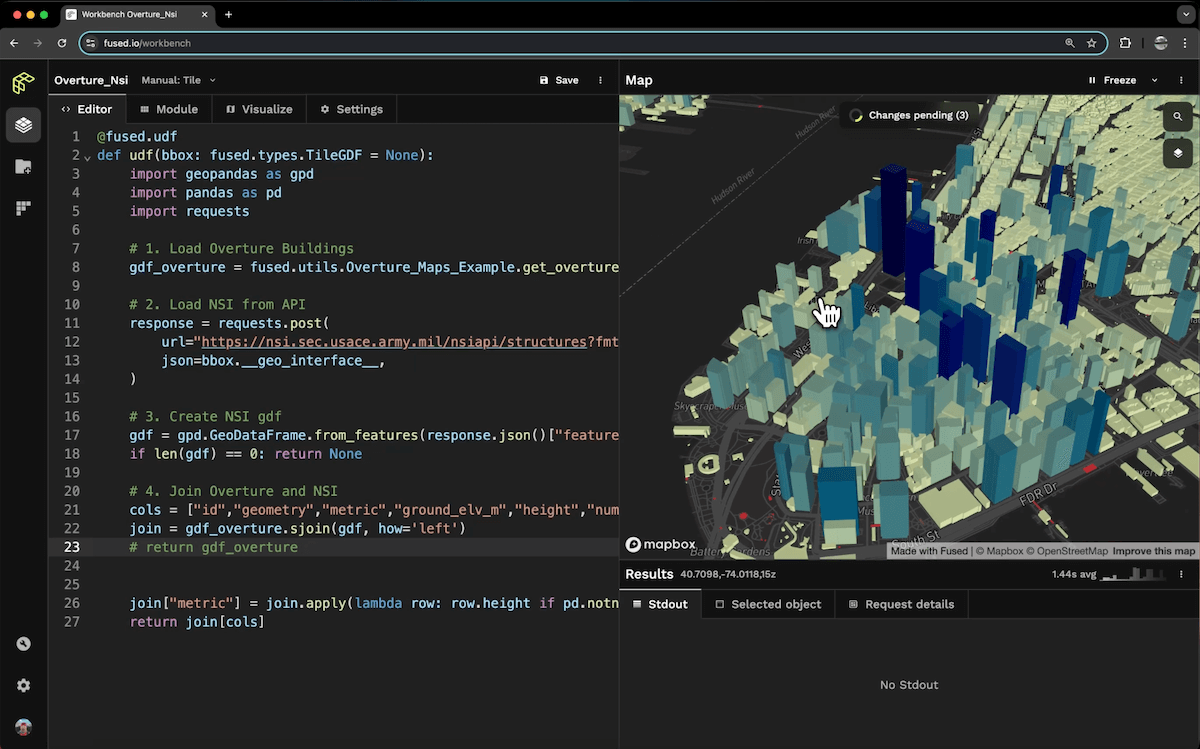Open the dropdown arrow beside Freeze

coord(1155,80)
